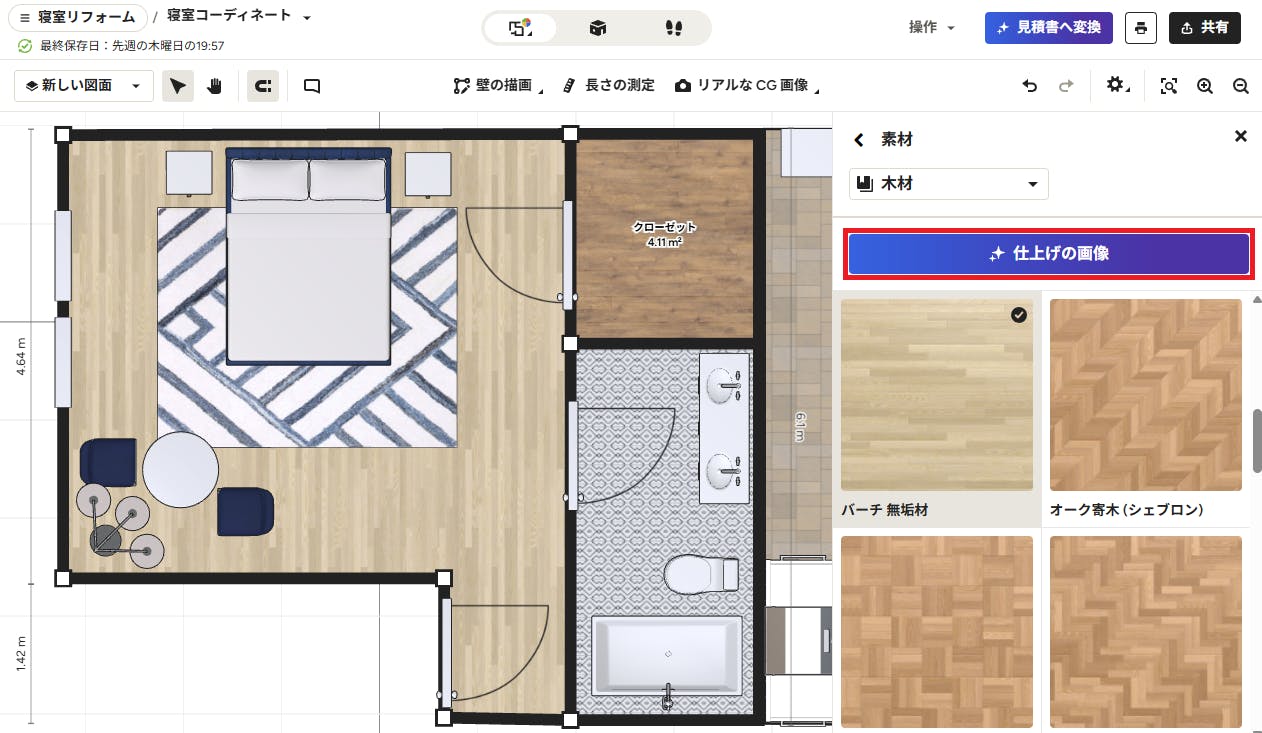This screenshot has height=733, width=1262.
Task: Close the 素材 materials panel
Action: 1241,137
